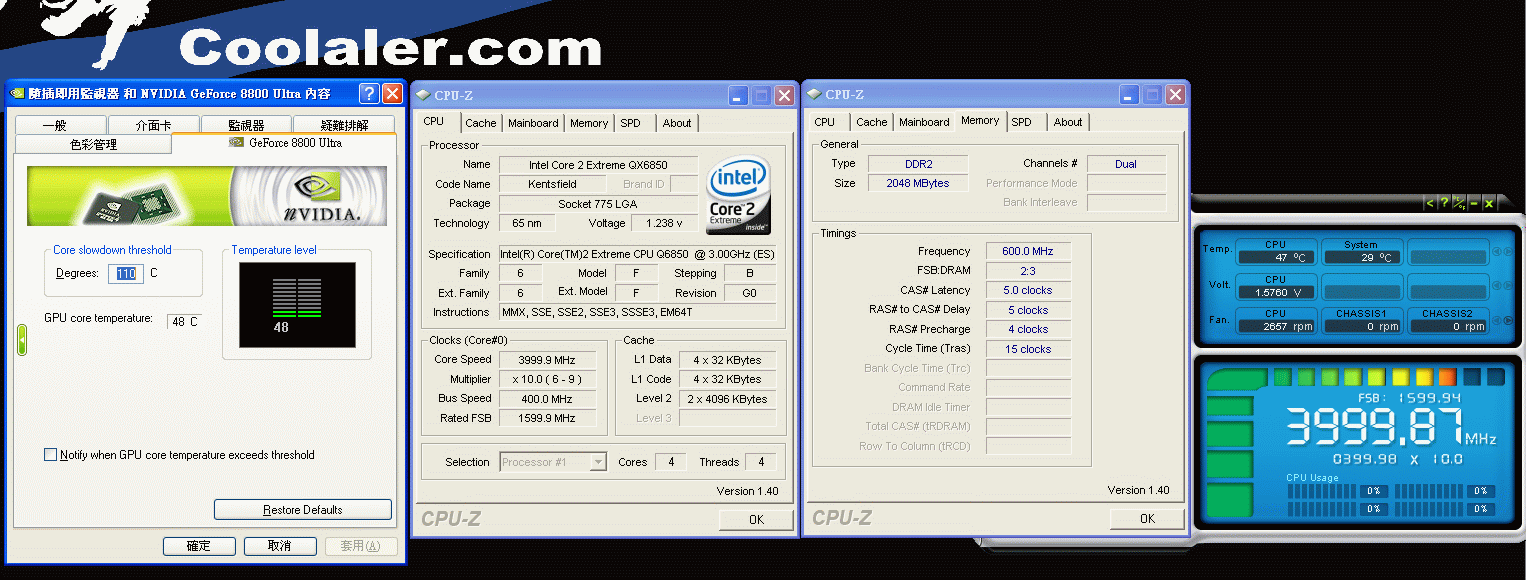
Task: Click the Degrees threshold input field
Action: coord(126,274)
